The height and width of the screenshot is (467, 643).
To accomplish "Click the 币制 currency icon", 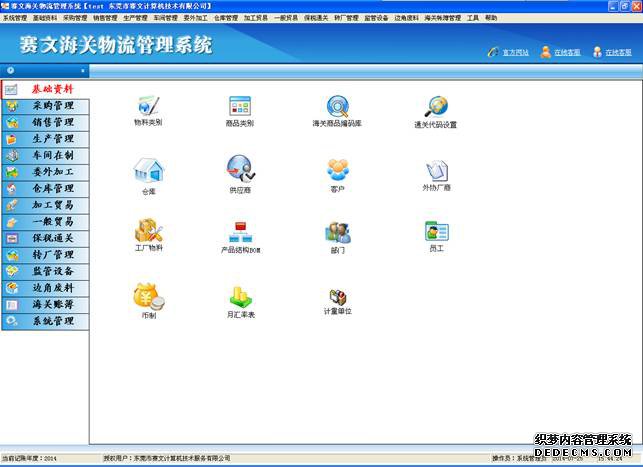I will click(x=148, y=295).
